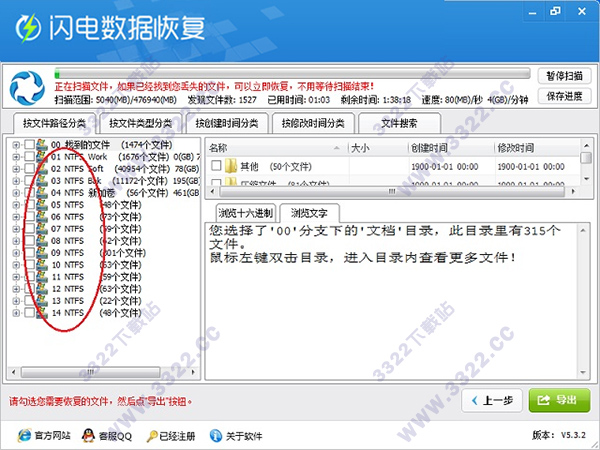Click 暂停扫描 to pause scanning
Screen dimensions: 600x450
click(x=564, y=76)
